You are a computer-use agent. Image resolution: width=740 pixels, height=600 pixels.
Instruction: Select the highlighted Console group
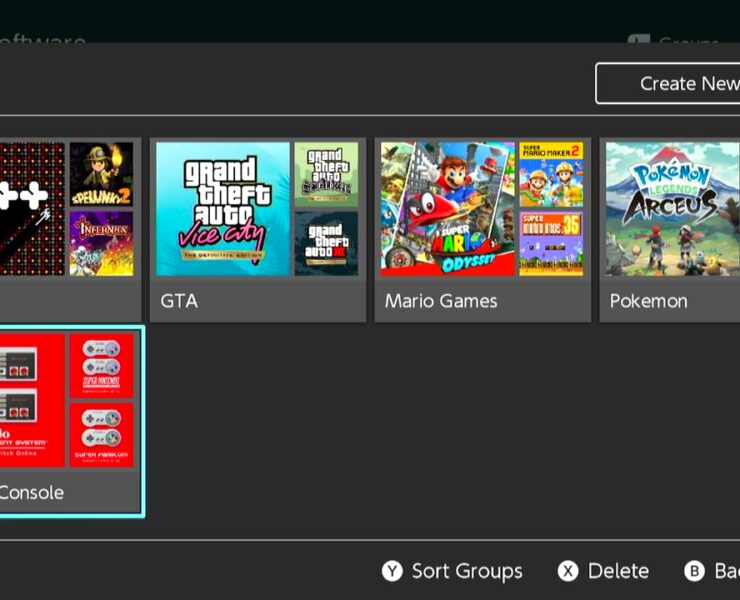point(71,422)
